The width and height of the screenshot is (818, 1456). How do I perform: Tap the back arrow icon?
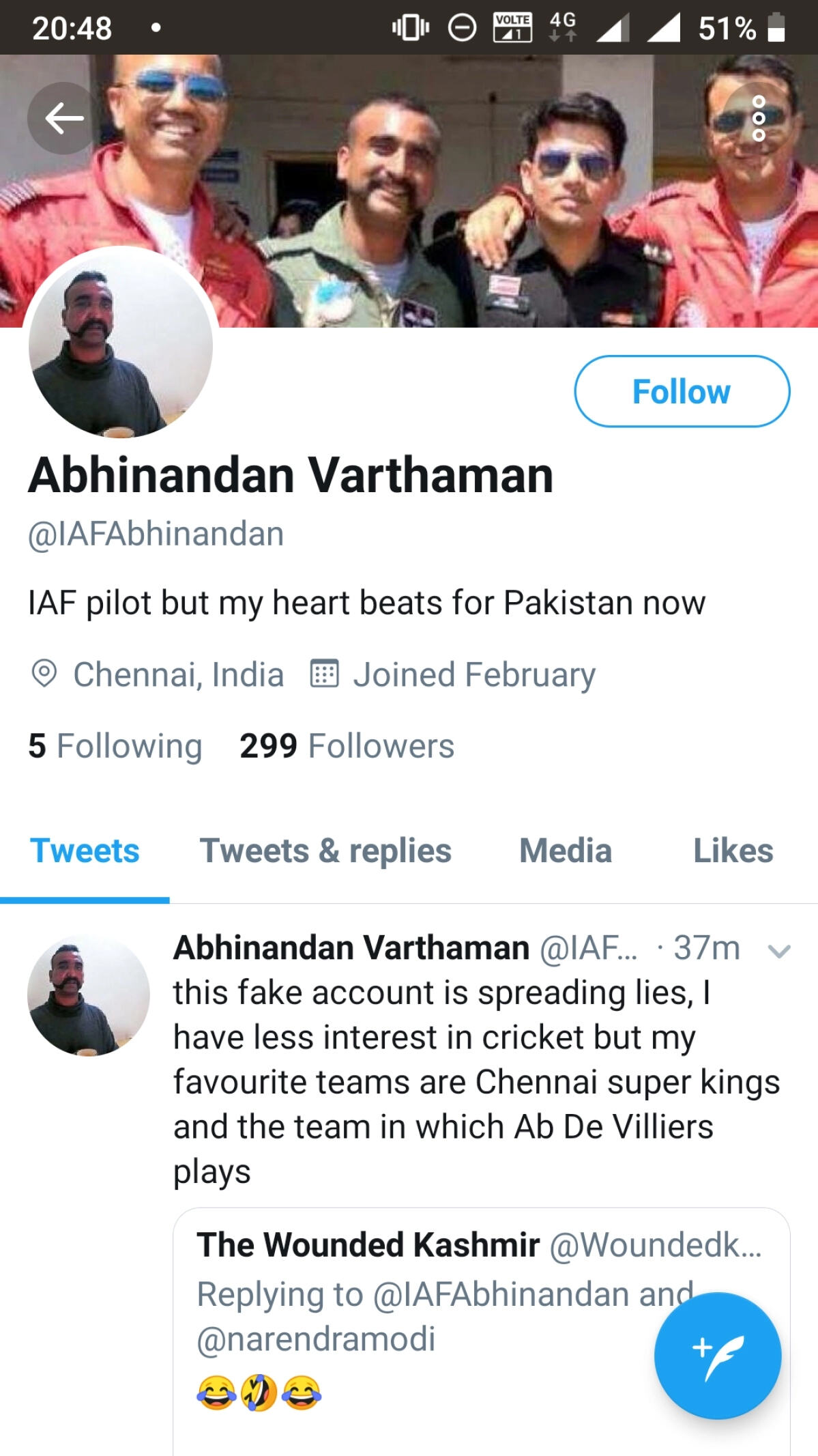point(63,118)
